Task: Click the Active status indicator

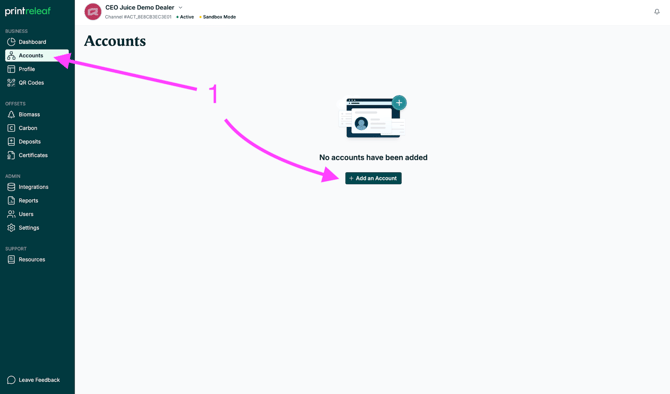Action: point(185,17)
